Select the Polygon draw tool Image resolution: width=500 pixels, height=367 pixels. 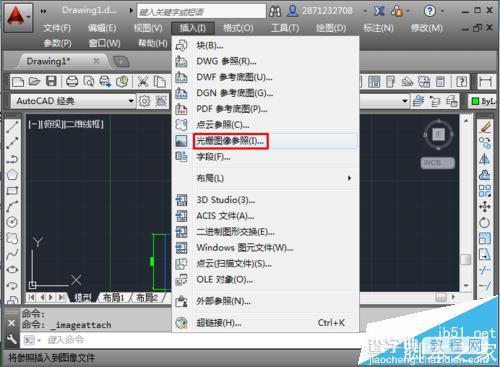(12, 175)
